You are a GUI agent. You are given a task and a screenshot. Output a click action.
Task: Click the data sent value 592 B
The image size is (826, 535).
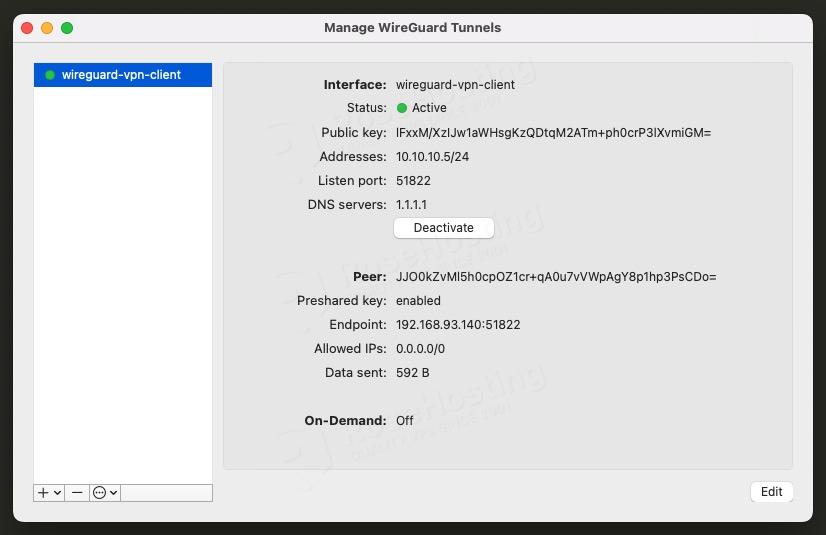click(412, 373)
